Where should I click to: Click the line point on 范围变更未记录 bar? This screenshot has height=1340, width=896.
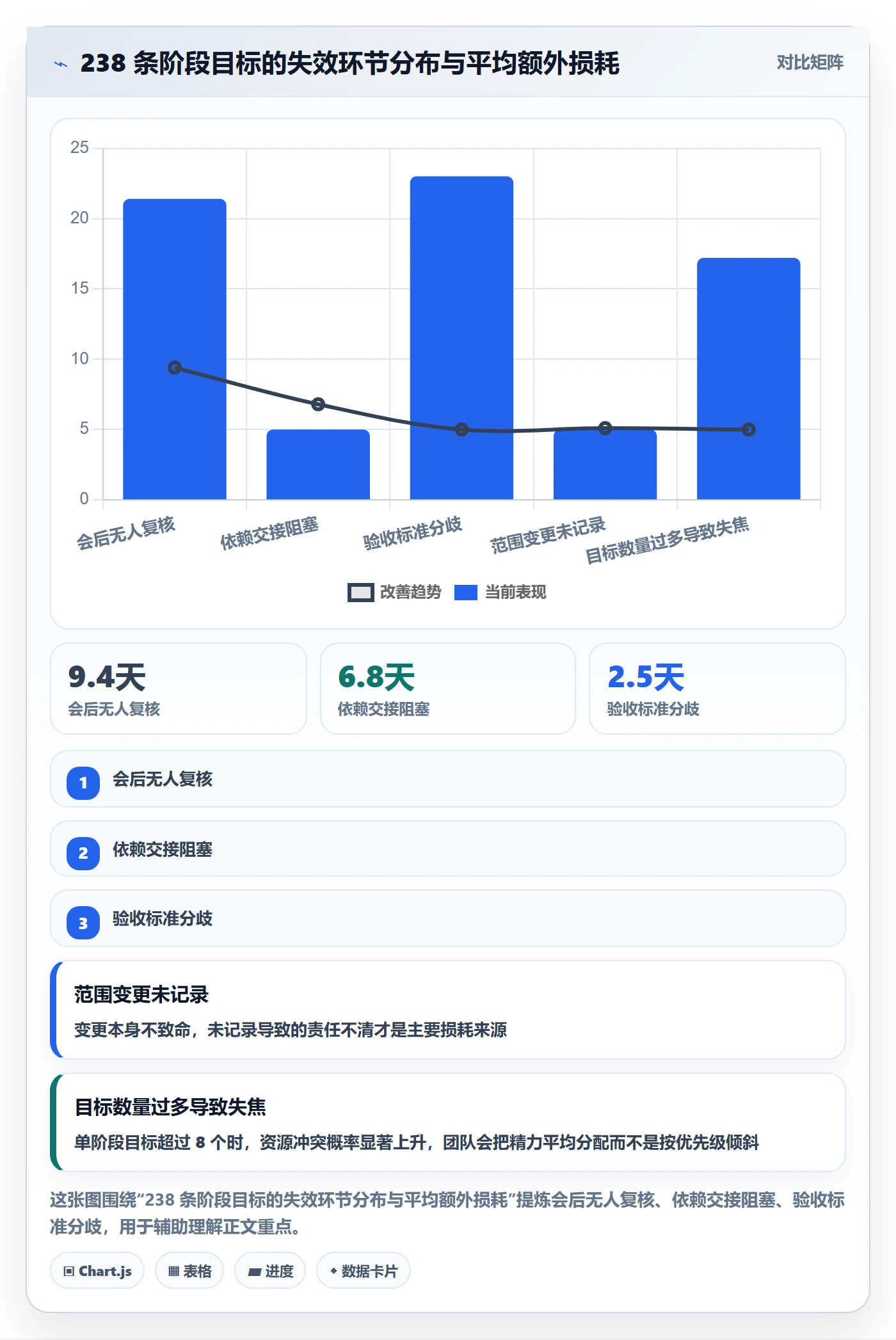pyautogui.click(x=605, y=428)
